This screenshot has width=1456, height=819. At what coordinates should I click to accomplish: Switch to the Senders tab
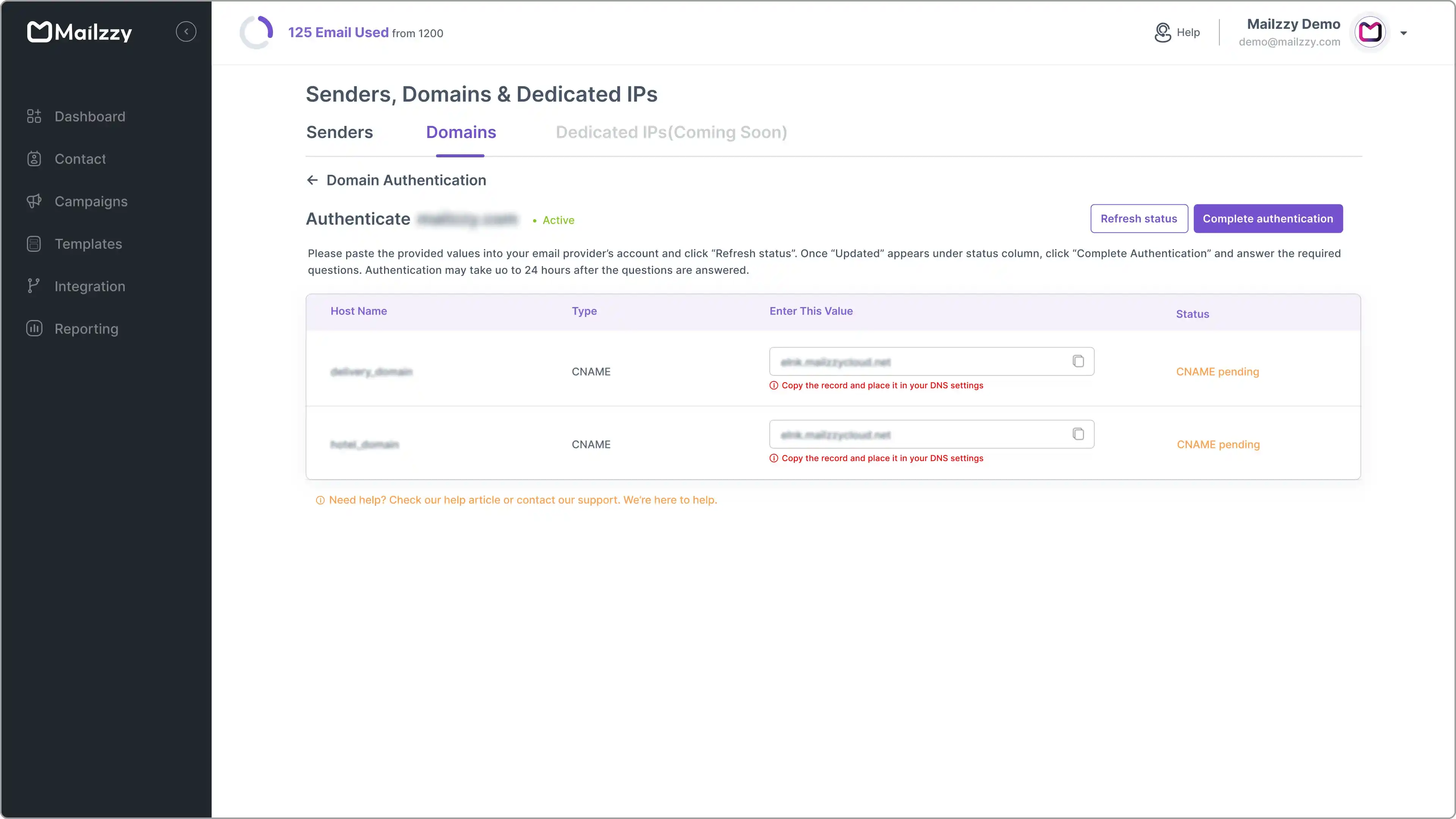pyautogui.click(x=339, y=132)
